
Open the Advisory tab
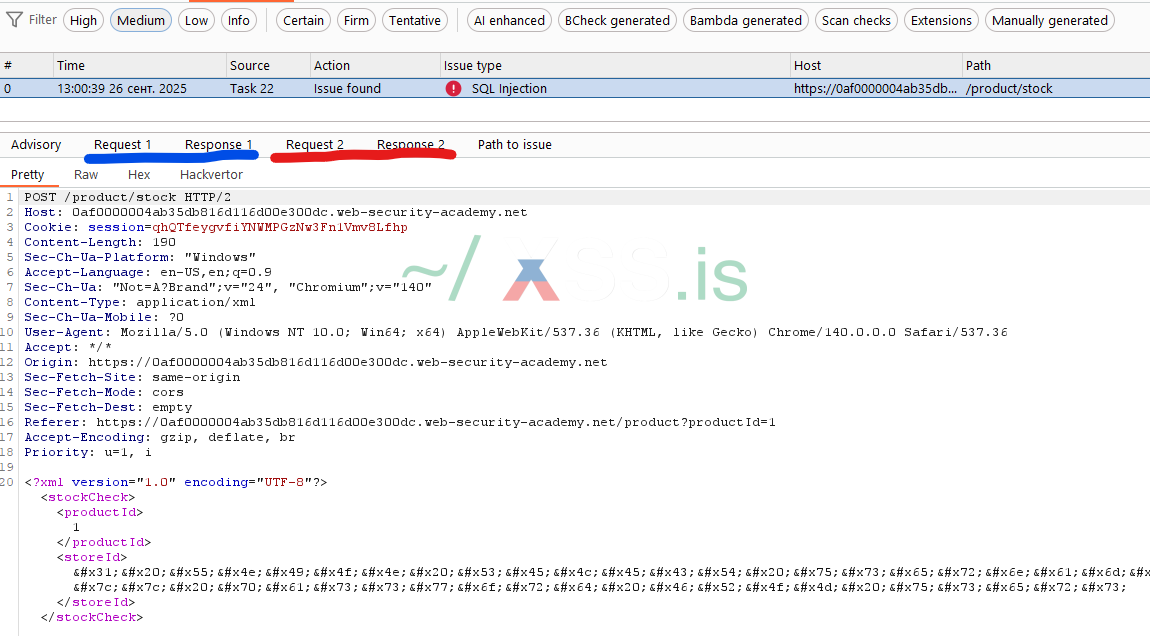coord(36,145)
